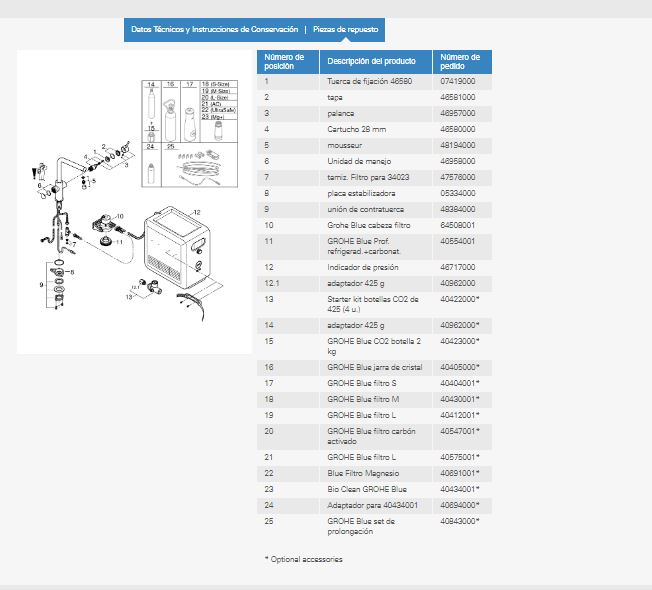The height and width of the screenshot is (590, 652).
Task: Click 'GROHE Blue Prof. refrigerad.+carbonat.' description
Action: [x=364, y=247]
